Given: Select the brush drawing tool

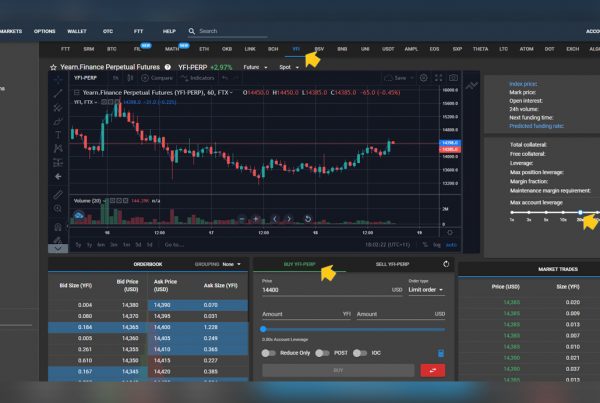Looking at the screenshot, I should (x=58, y=122).
